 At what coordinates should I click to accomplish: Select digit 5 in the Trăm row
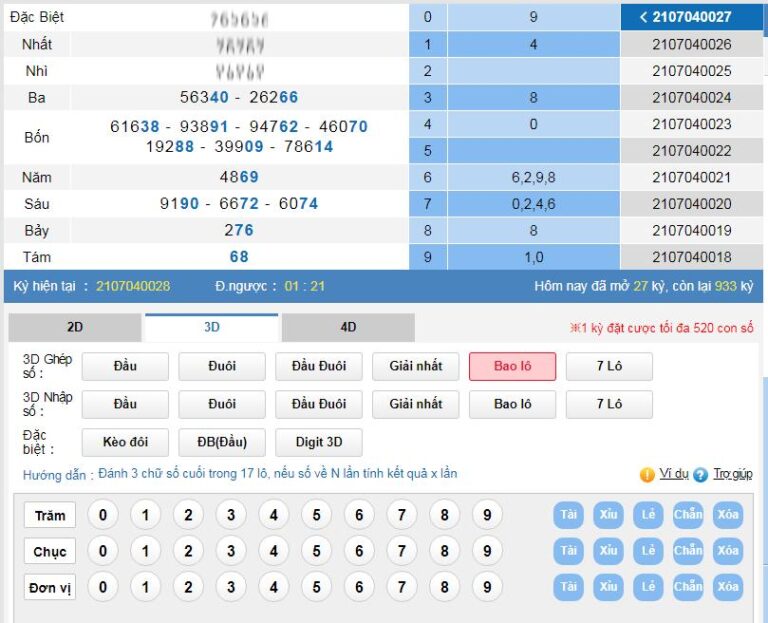click(x=316, y=515)
